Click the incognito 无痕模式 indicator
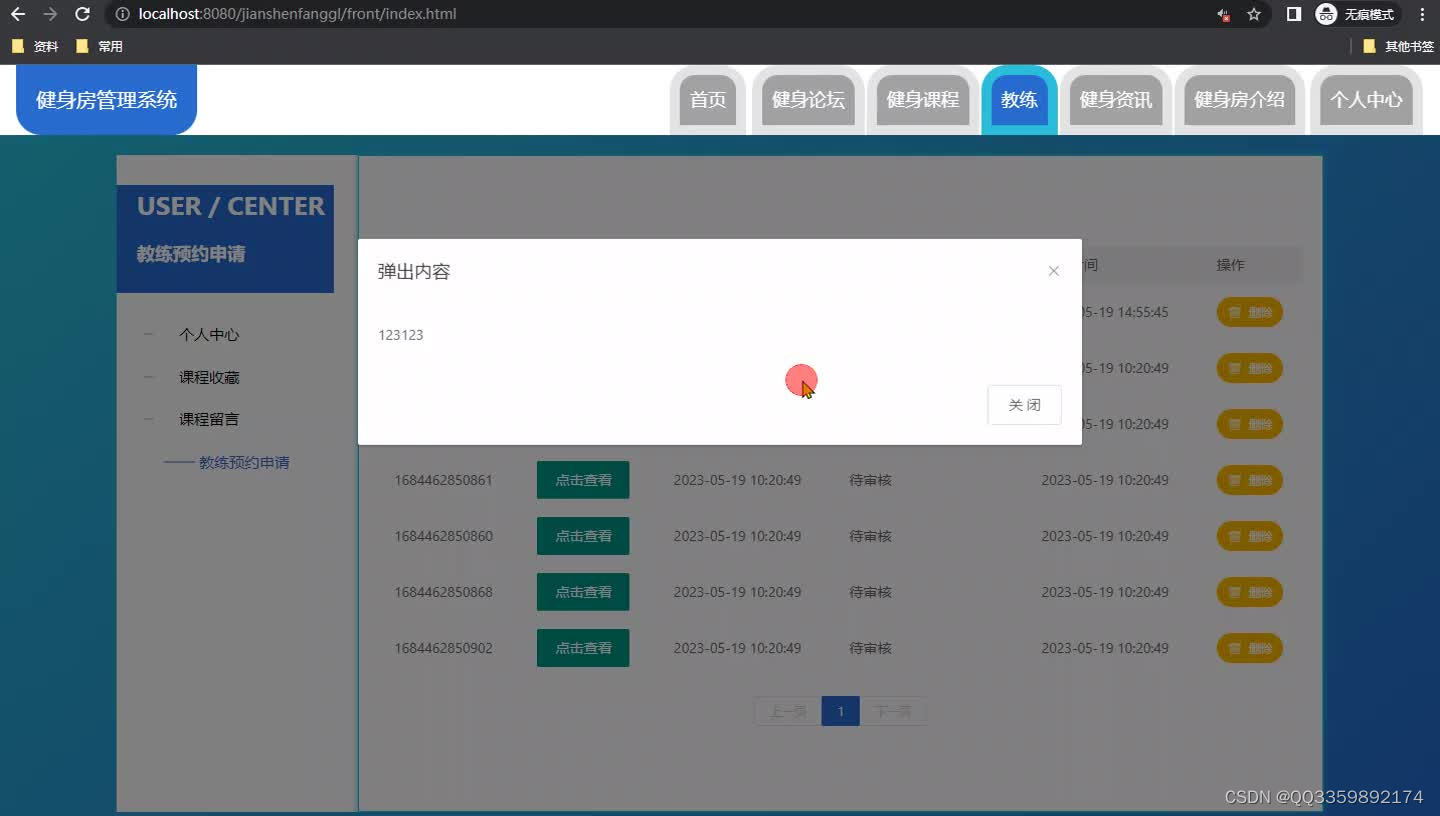Image resolution: width=1440 pixels, height=816 pixels. [x=1356, y=14]
